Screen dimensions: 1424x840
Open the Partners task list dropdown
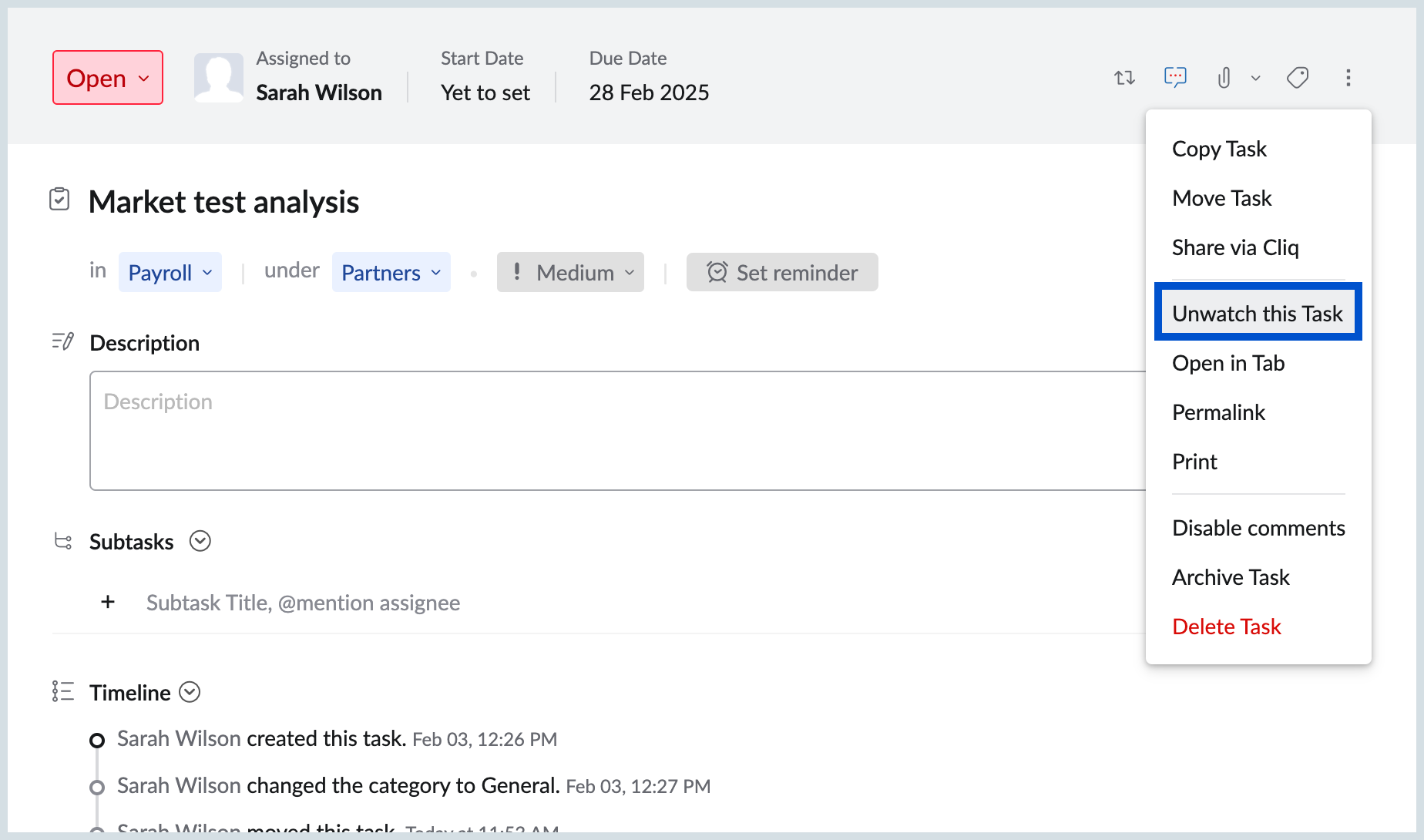click(391, 273)
